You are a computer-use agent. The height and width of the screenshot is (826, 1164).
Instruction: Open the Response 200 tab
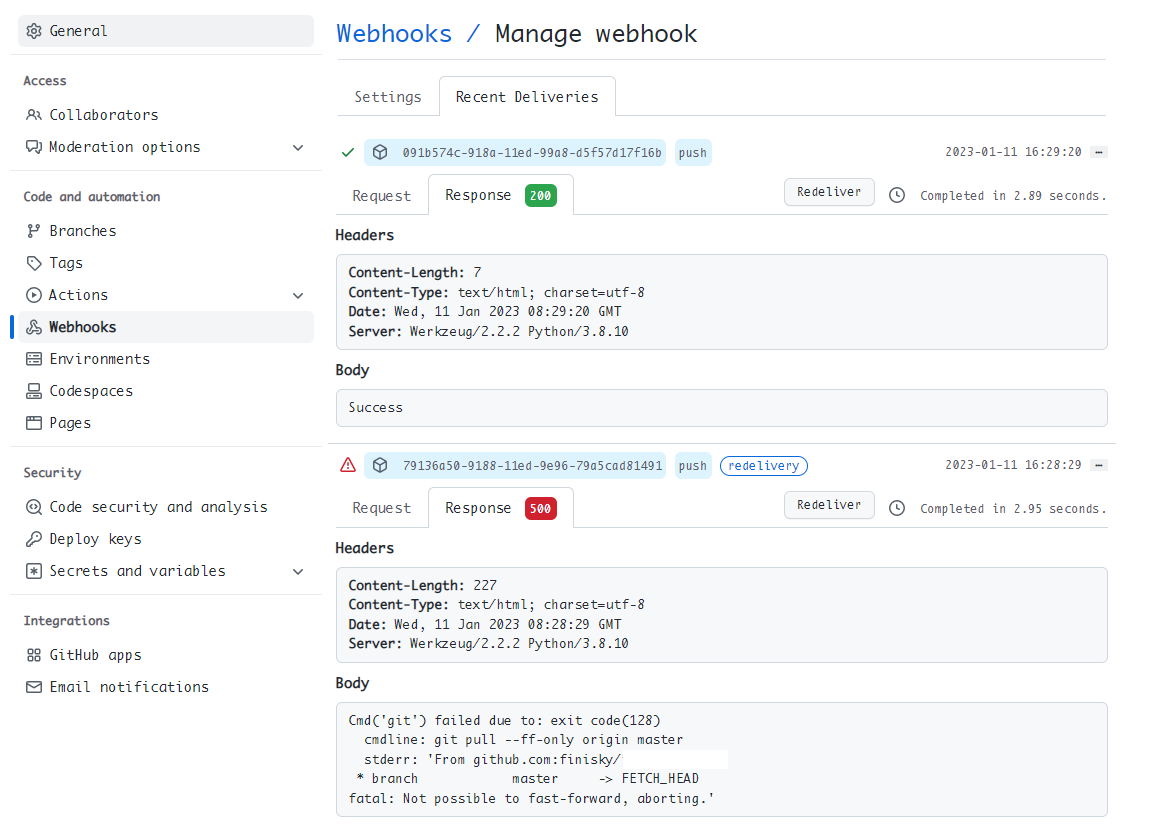tap(500, 194)
